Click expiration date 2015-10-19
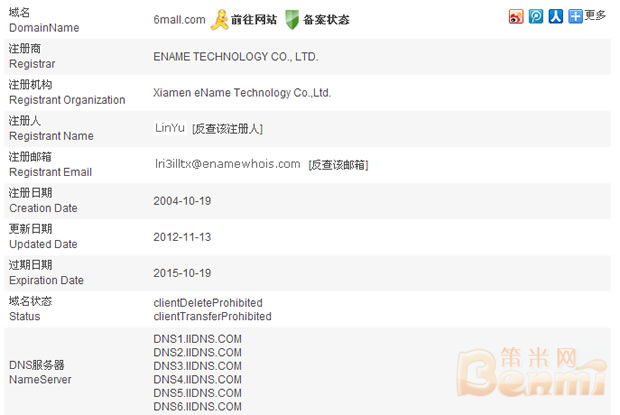This screenshot has width=620, height=415. click(182, 273)
